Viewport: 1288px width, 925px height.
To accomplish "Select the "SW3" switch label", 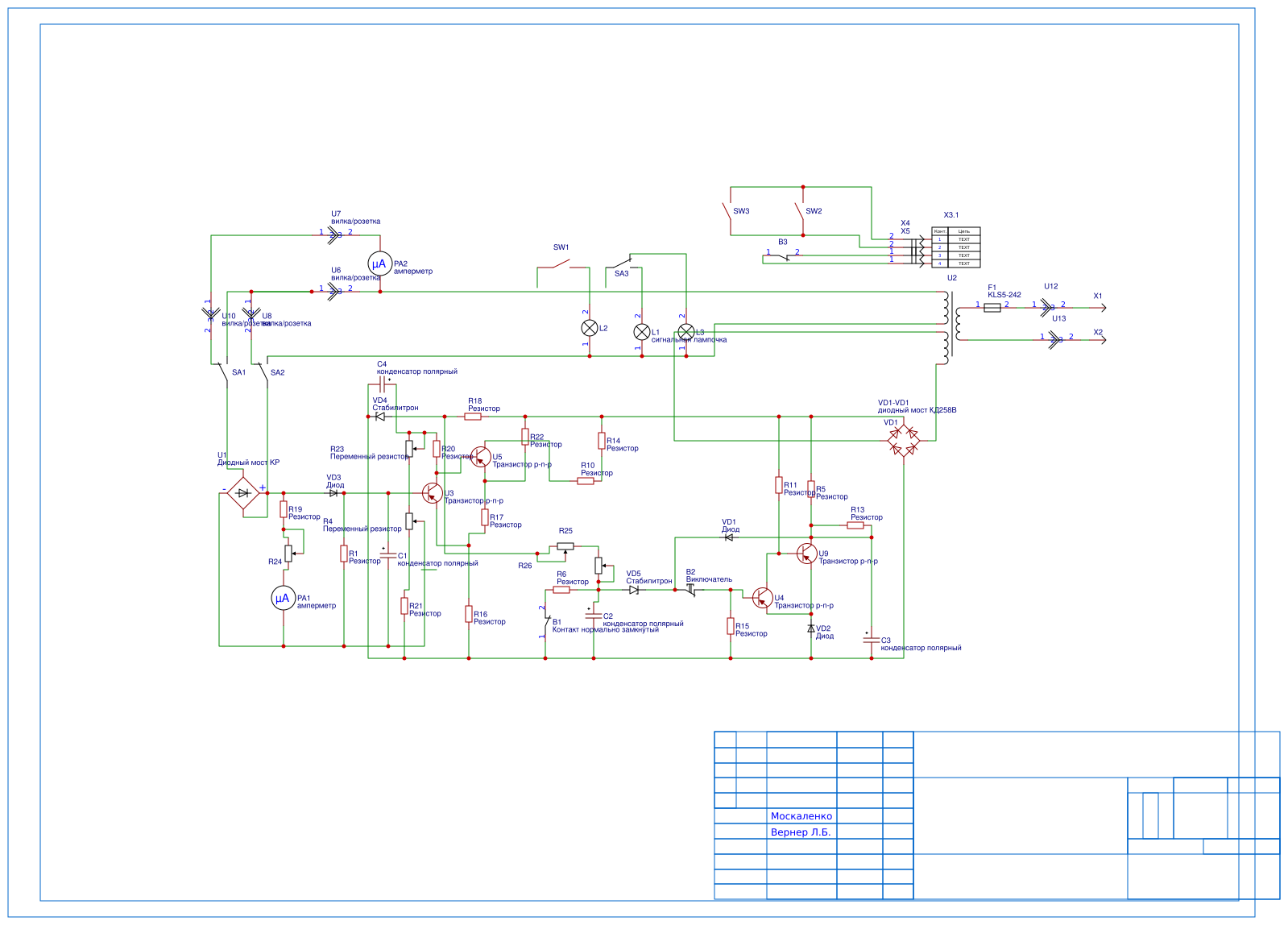I will pyautogui.click(x=741, y=211).
